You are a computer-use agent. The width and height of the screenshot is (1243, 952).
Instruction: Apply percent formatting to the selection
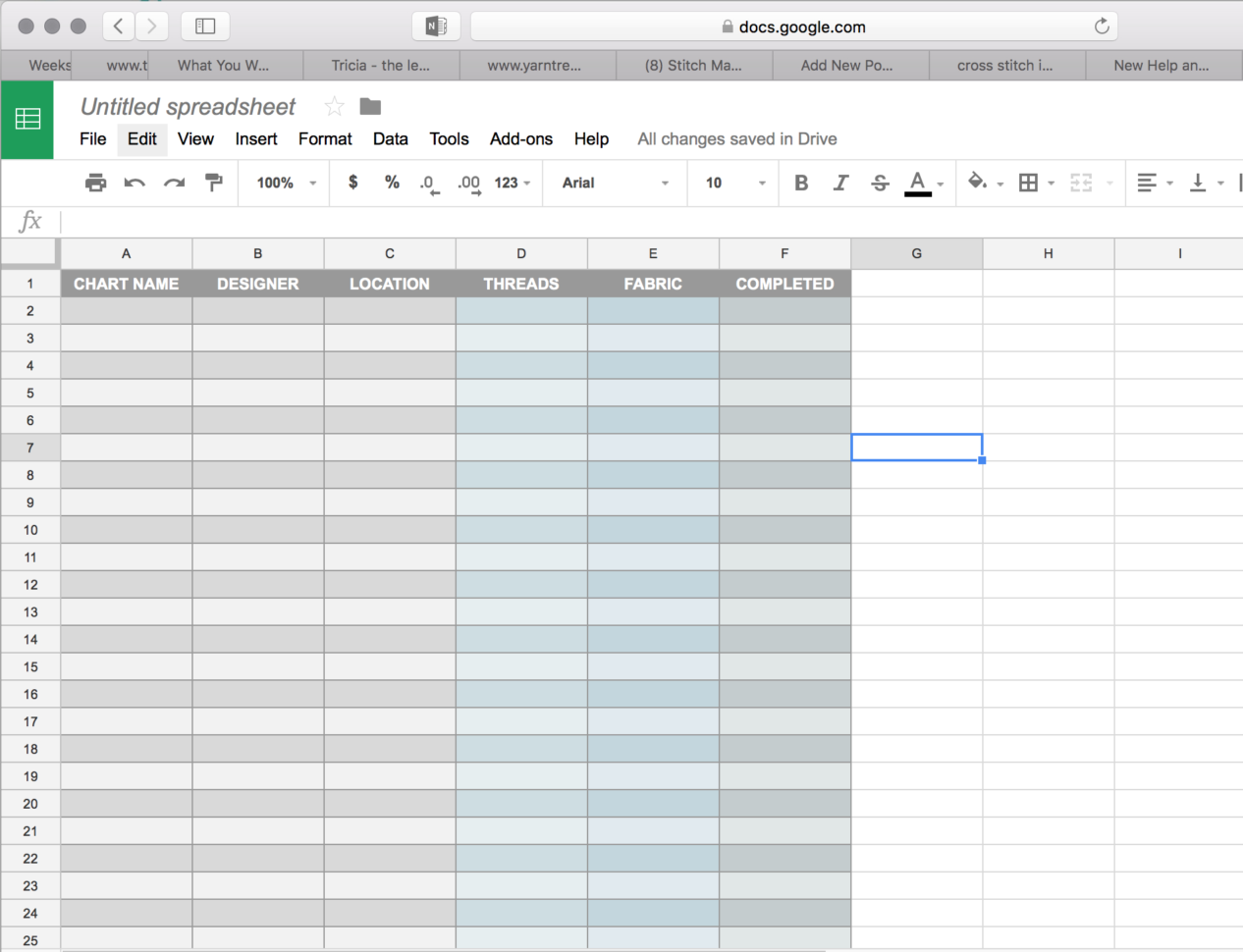coord(391,183)
